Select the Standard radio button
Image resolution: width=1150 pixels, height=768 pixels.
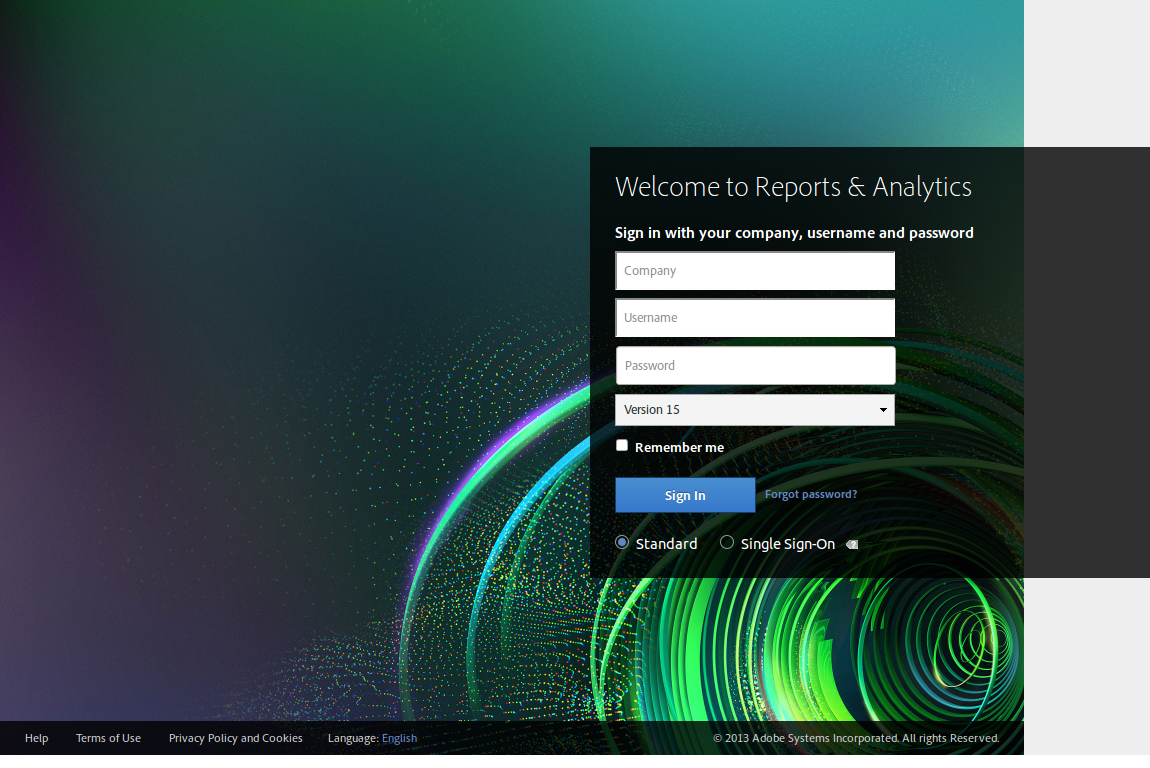point(622,543)
